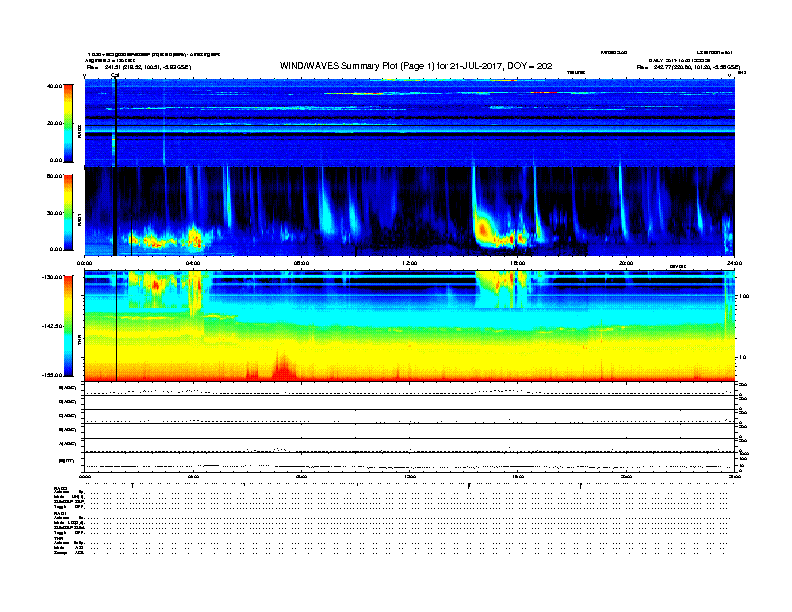The width and height of the screenshot is (792, 612).
Task: Select the TNR color scale bar
Action: point(68,326)
